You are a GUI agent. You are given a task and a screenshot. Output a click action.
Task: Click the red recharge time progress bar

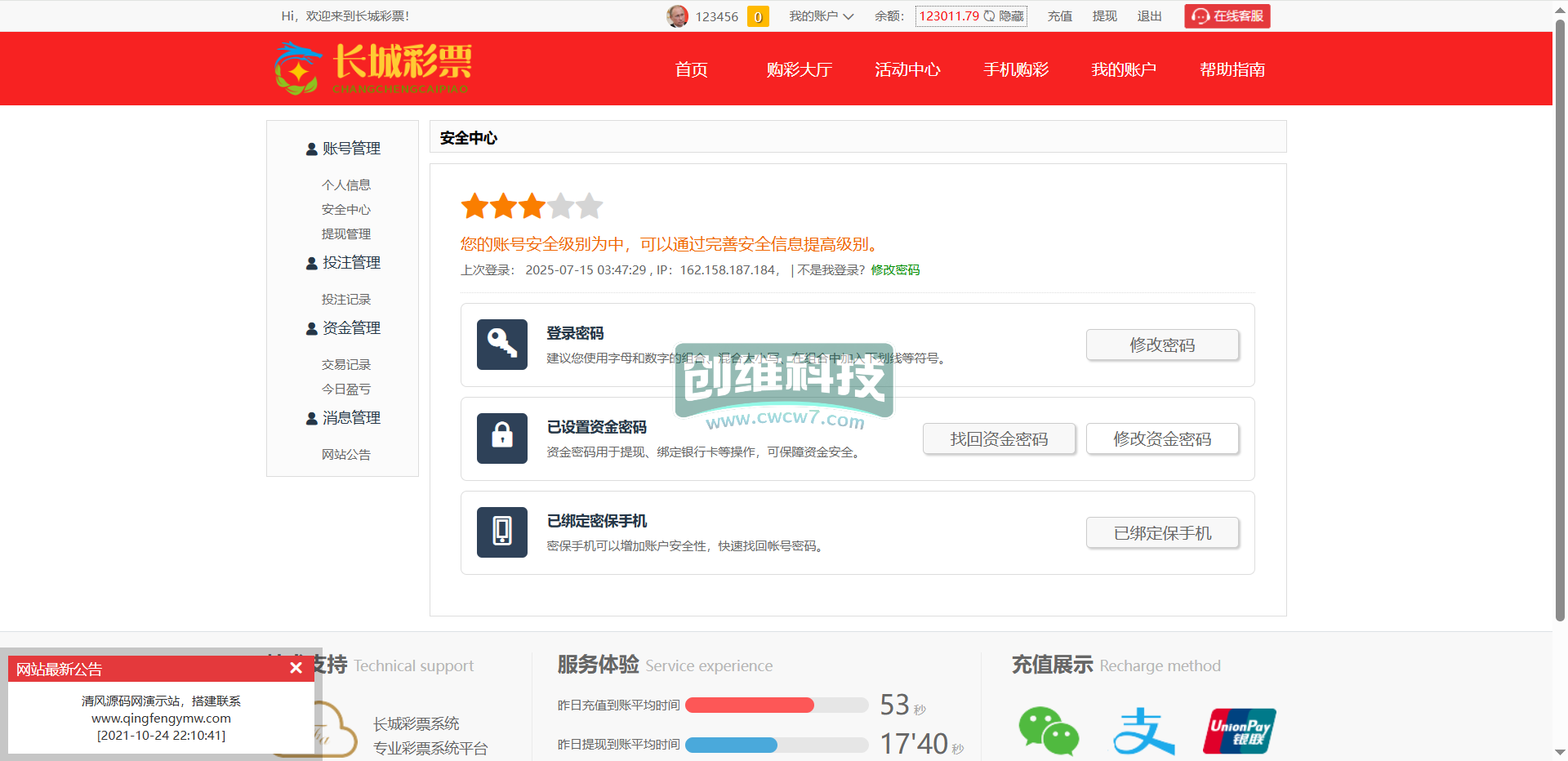[x=750, y=705]
